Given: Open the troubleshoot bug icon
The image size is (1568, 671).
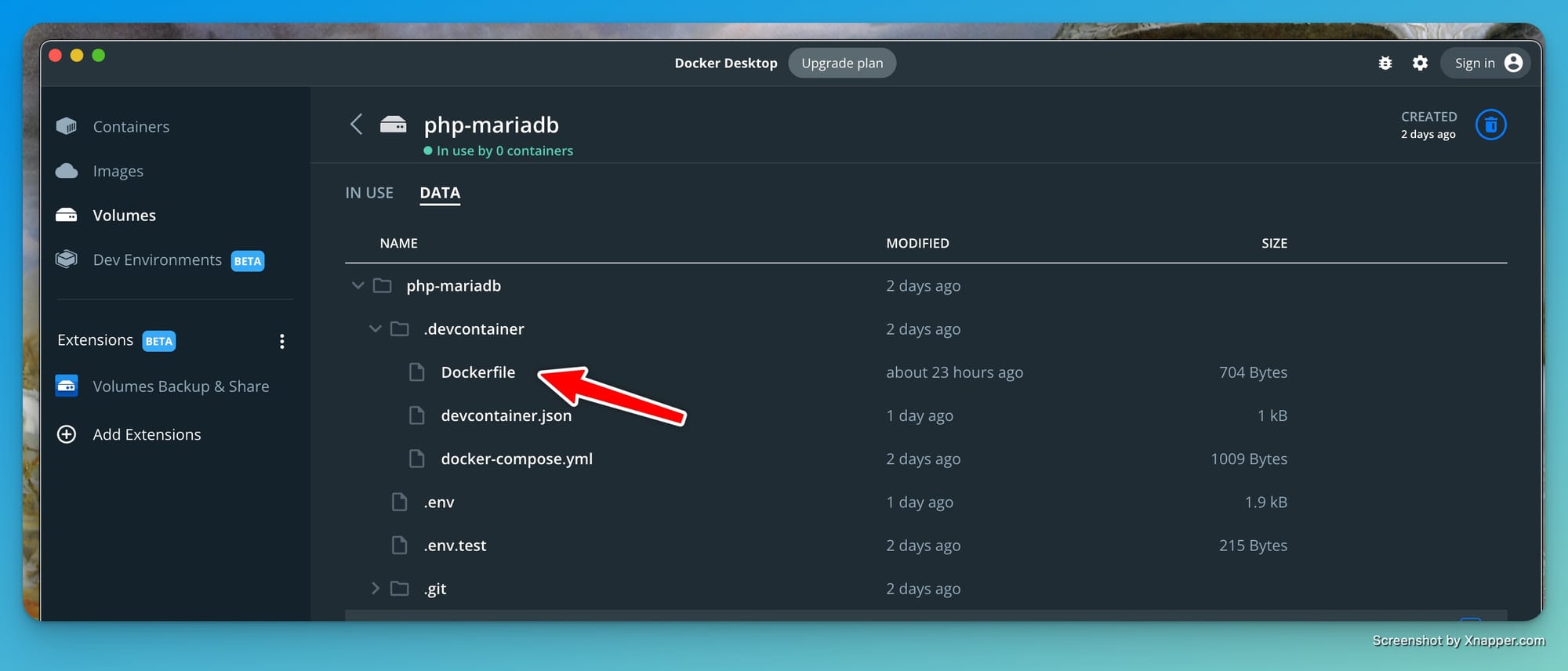Looking at the screenshot, I should tap(1385, 63).
